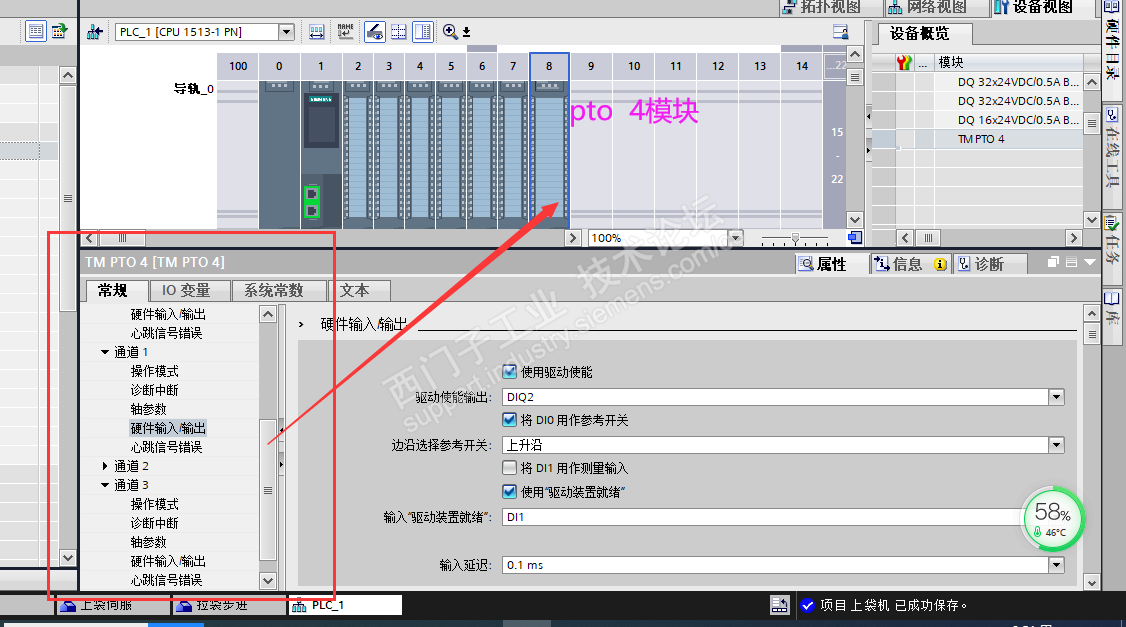1126x627 pixels.
Task: Click the overview navigation icon beside the zoom slider
Action: (x=855, y=238)
